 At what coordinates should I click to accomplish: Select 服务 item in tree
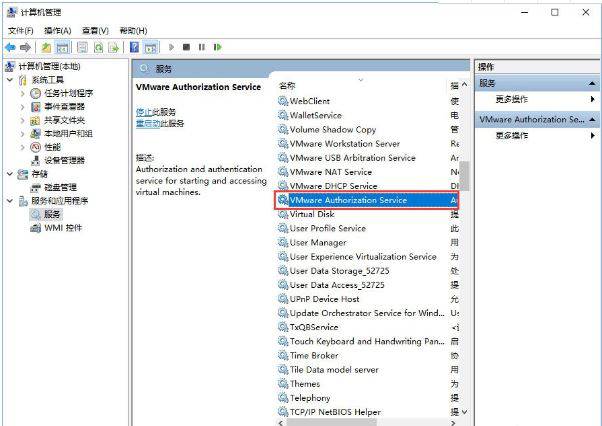point(52,214)
